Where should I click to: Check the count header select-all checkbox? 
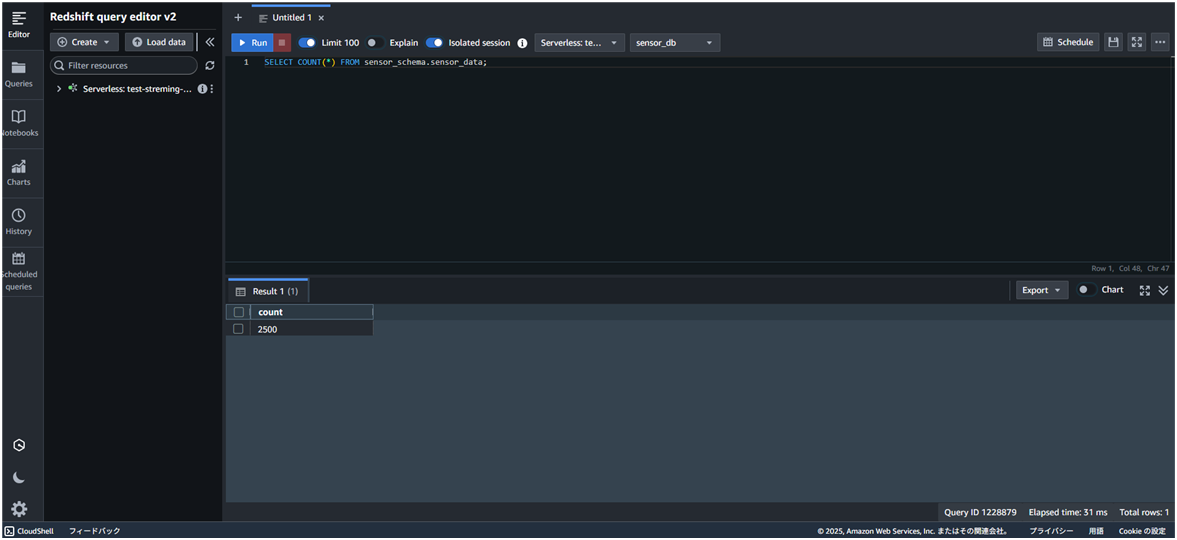pos(239,312)
